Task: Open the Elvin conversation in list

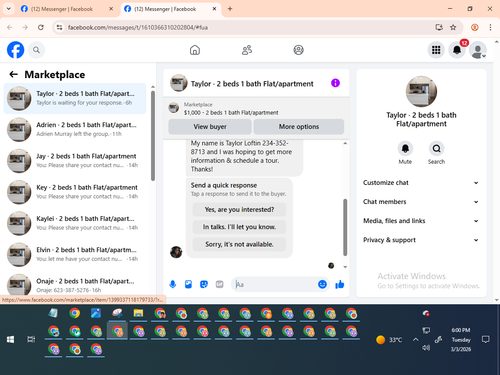Action: 75,254
